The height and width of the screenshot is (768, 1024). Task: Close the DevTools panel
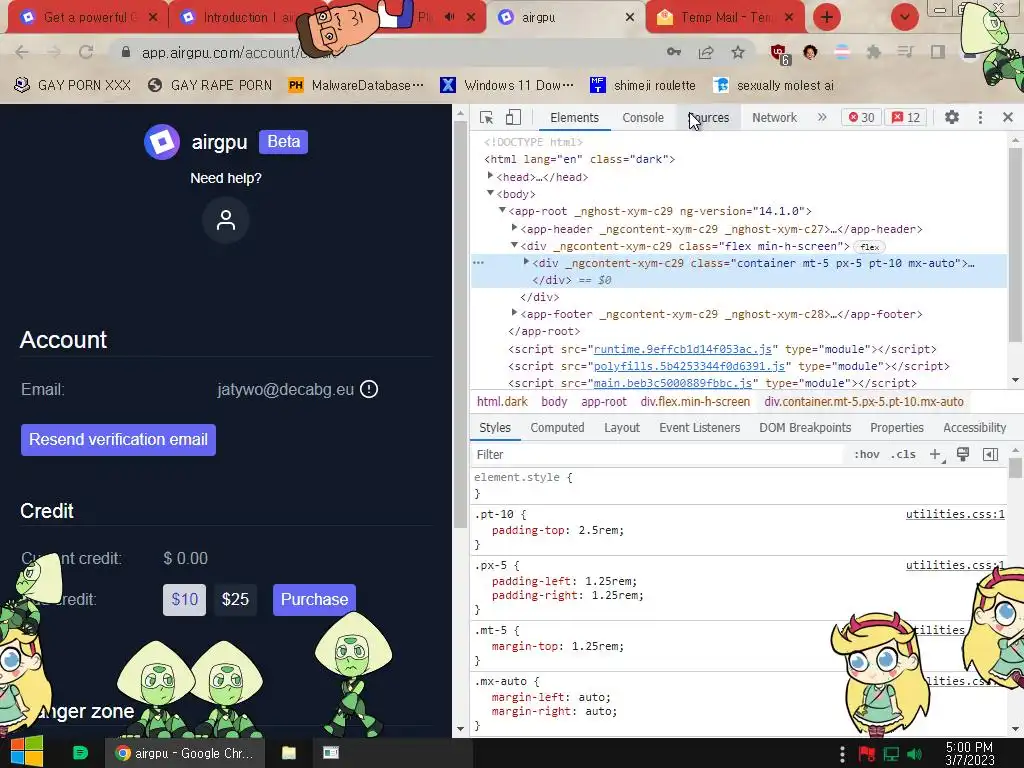pyautogui.click(x=1008, y=118)
